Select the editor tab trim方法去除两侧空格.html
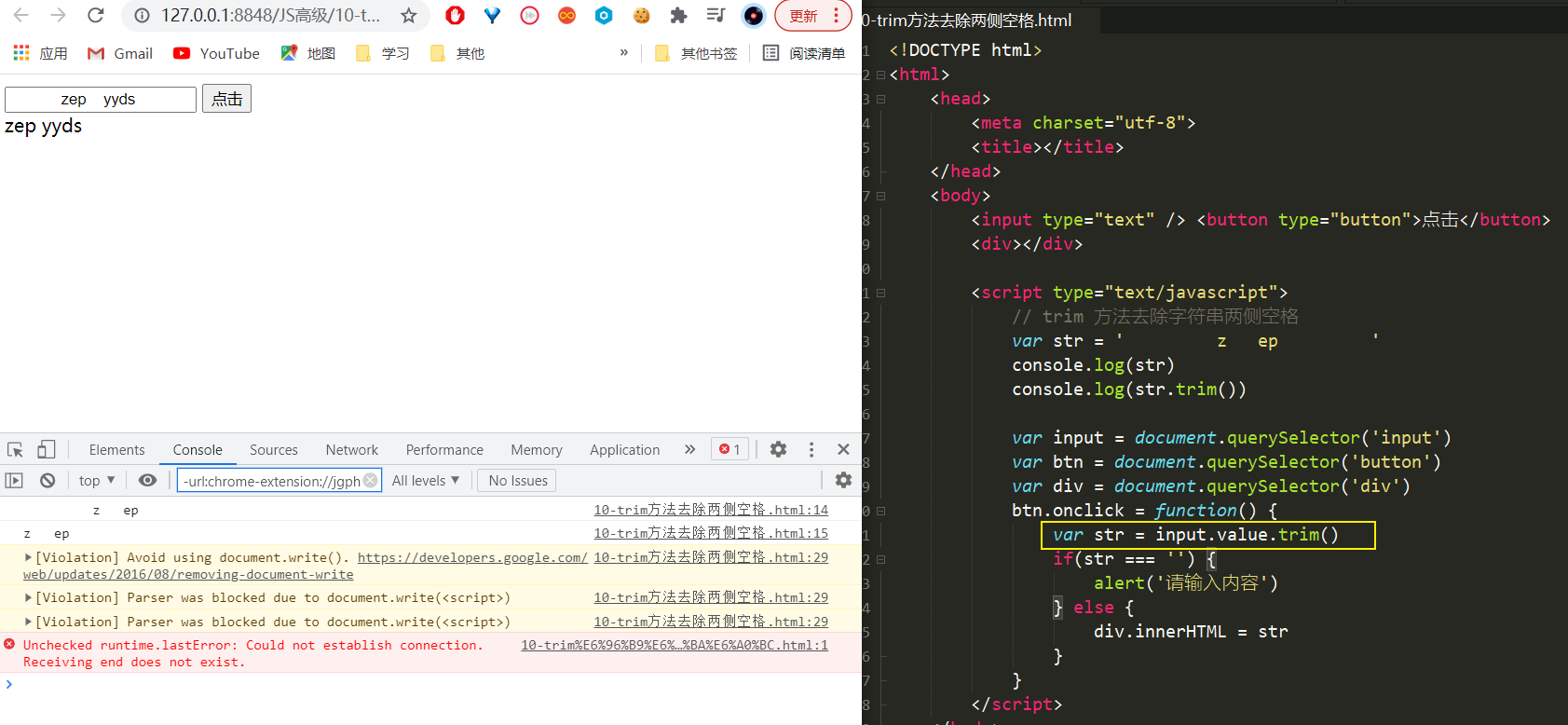 click(x=969, y=20)
